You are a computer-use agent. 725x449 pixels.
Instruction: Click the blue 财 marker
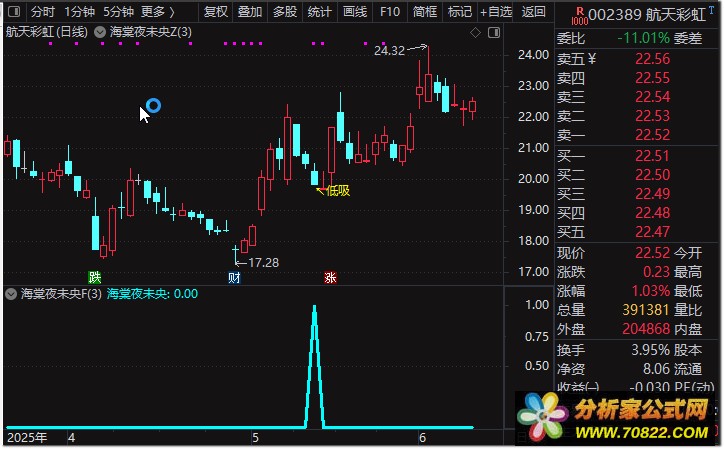pyautogui.click(x=234, y=277)
